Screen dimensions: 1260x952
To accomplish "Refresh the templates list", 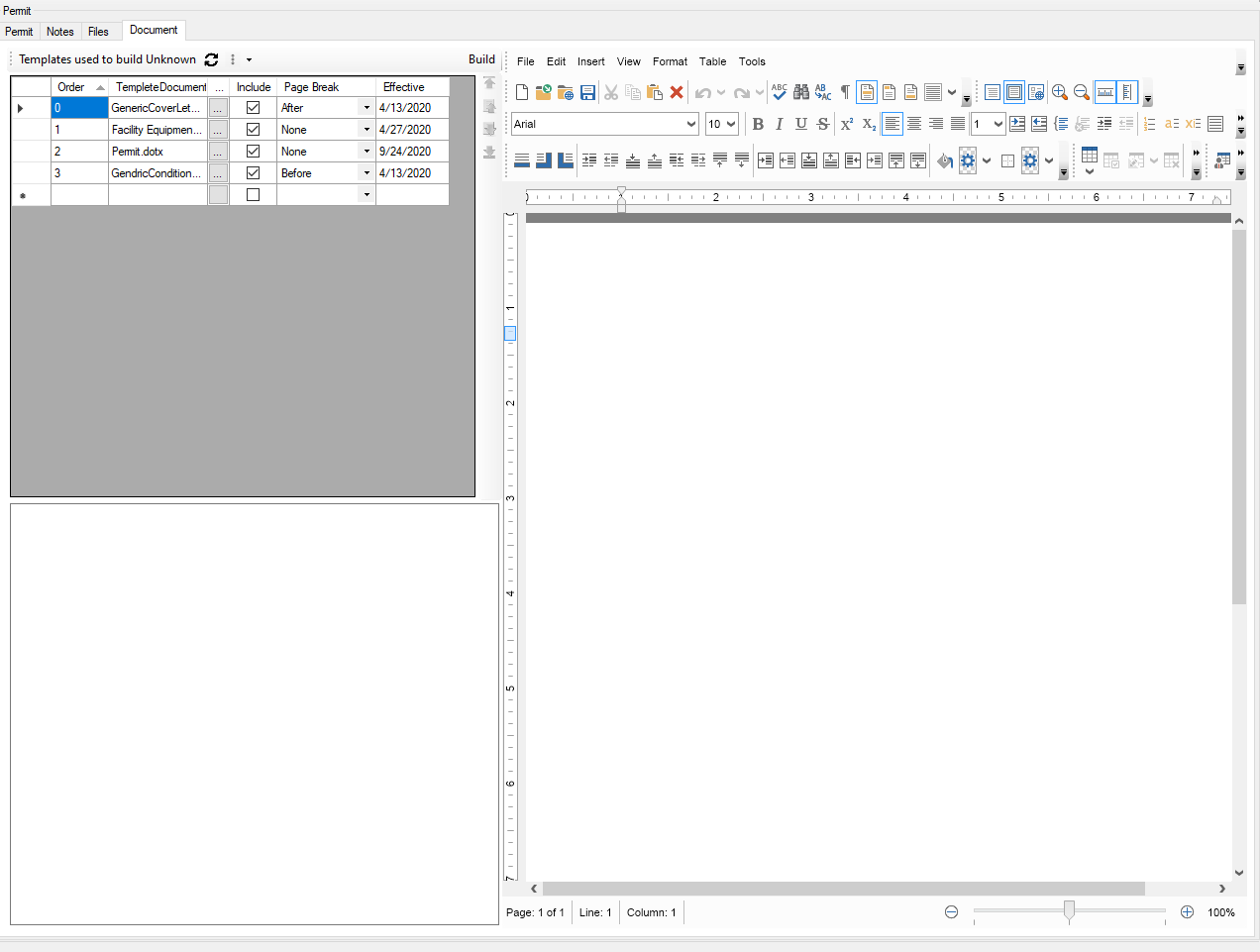I will (211, 59).
